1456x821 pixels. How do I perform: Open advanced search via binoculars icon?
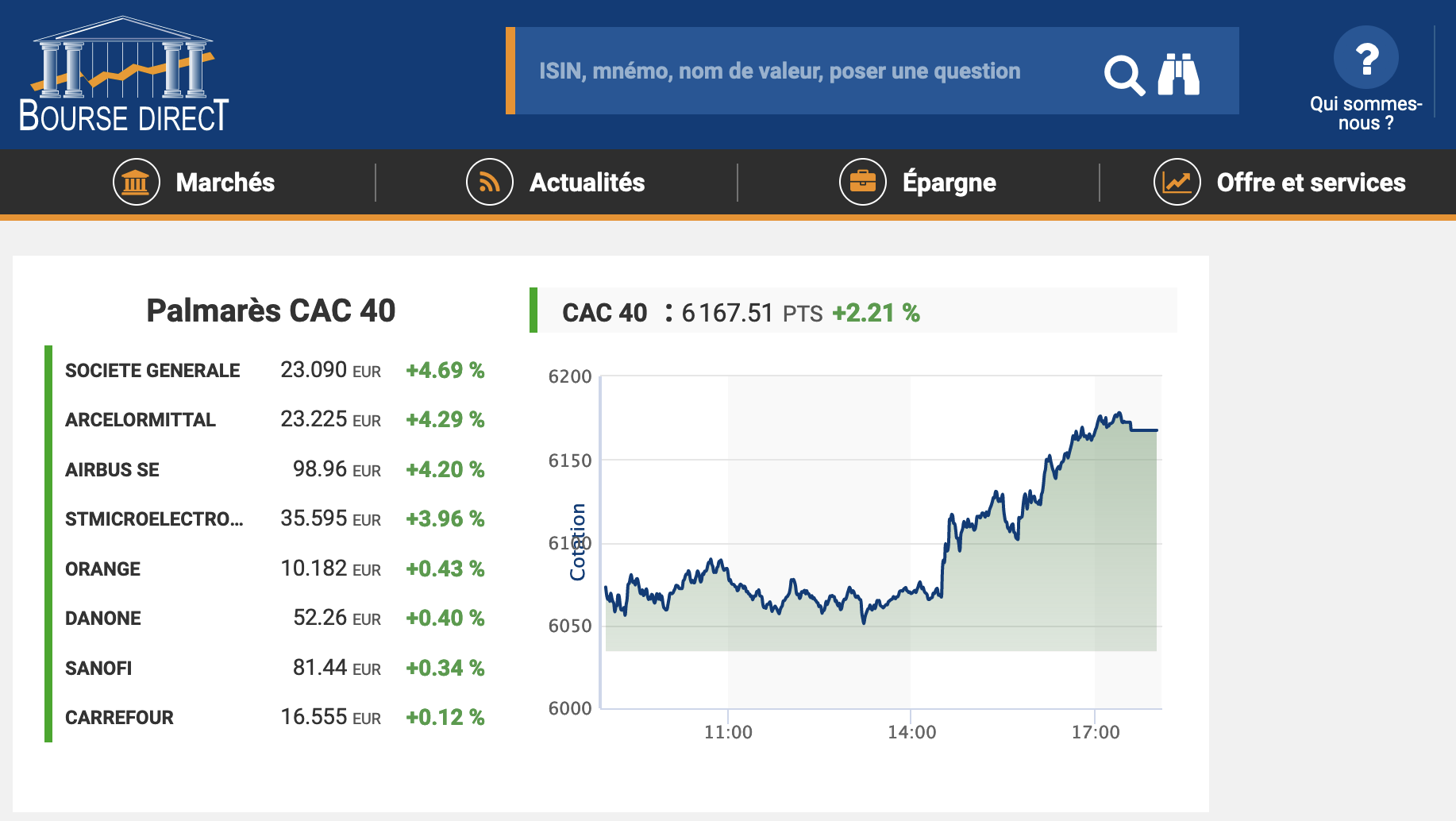point(1179,75)
